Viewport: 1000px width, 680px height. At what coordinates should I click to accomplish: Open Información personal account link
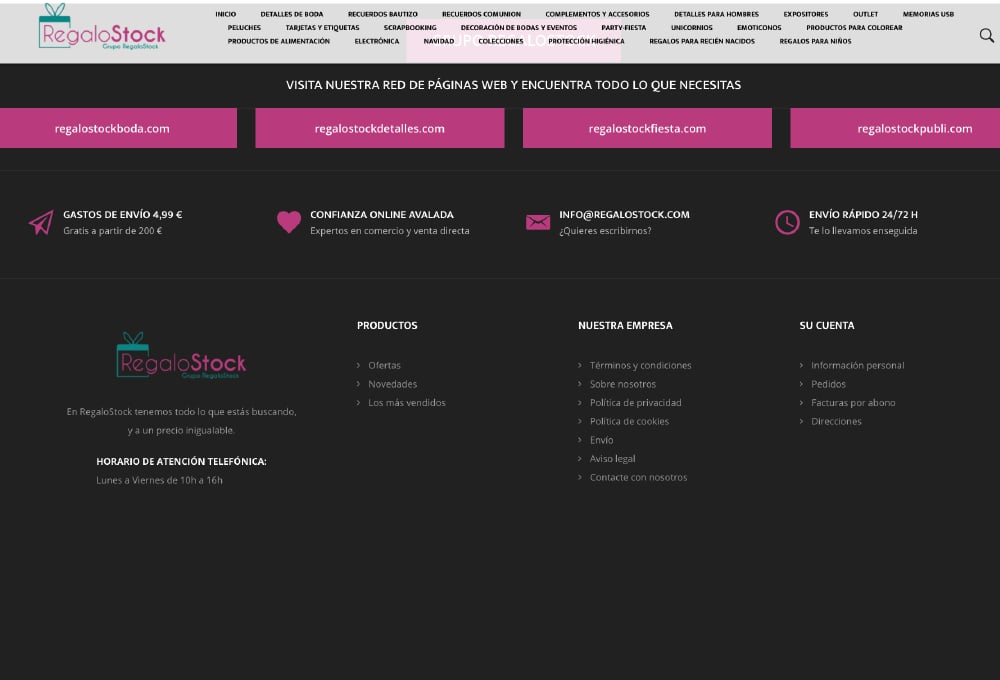[x=857, y=365]
